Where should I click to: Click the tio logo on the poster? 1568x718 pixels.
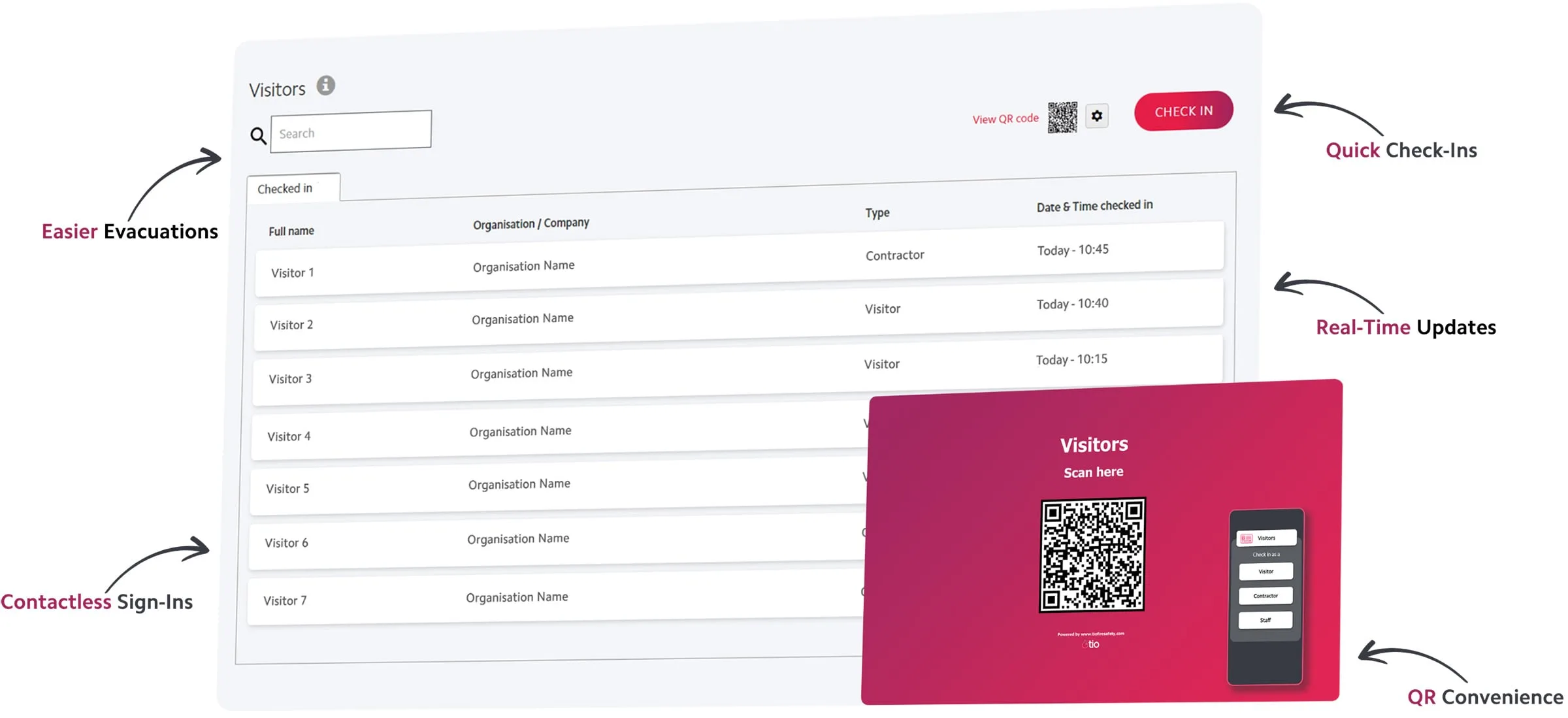point(1091,644)
